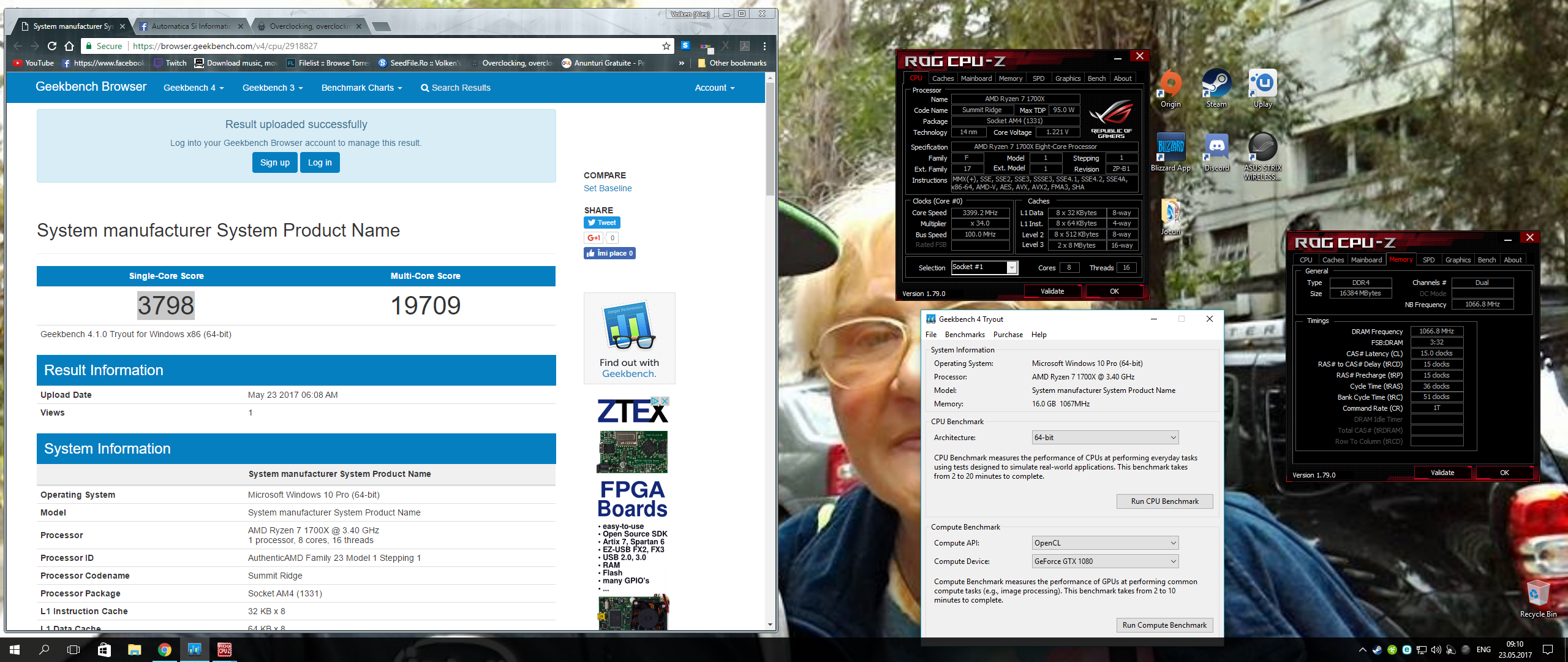Switch to Chrome from the taskbar

coord(164,650)
